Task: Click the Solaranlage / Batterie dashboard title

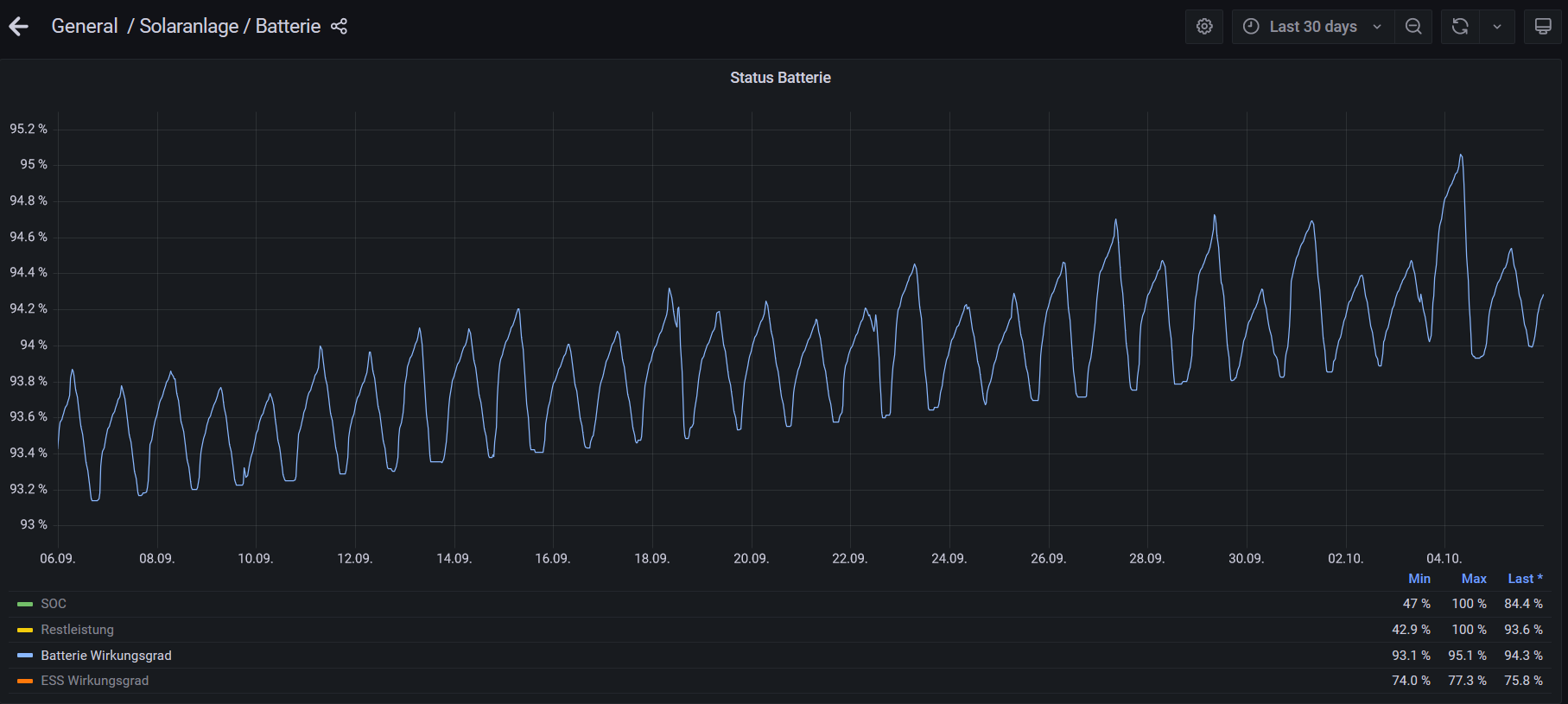Action: [230, 26]
